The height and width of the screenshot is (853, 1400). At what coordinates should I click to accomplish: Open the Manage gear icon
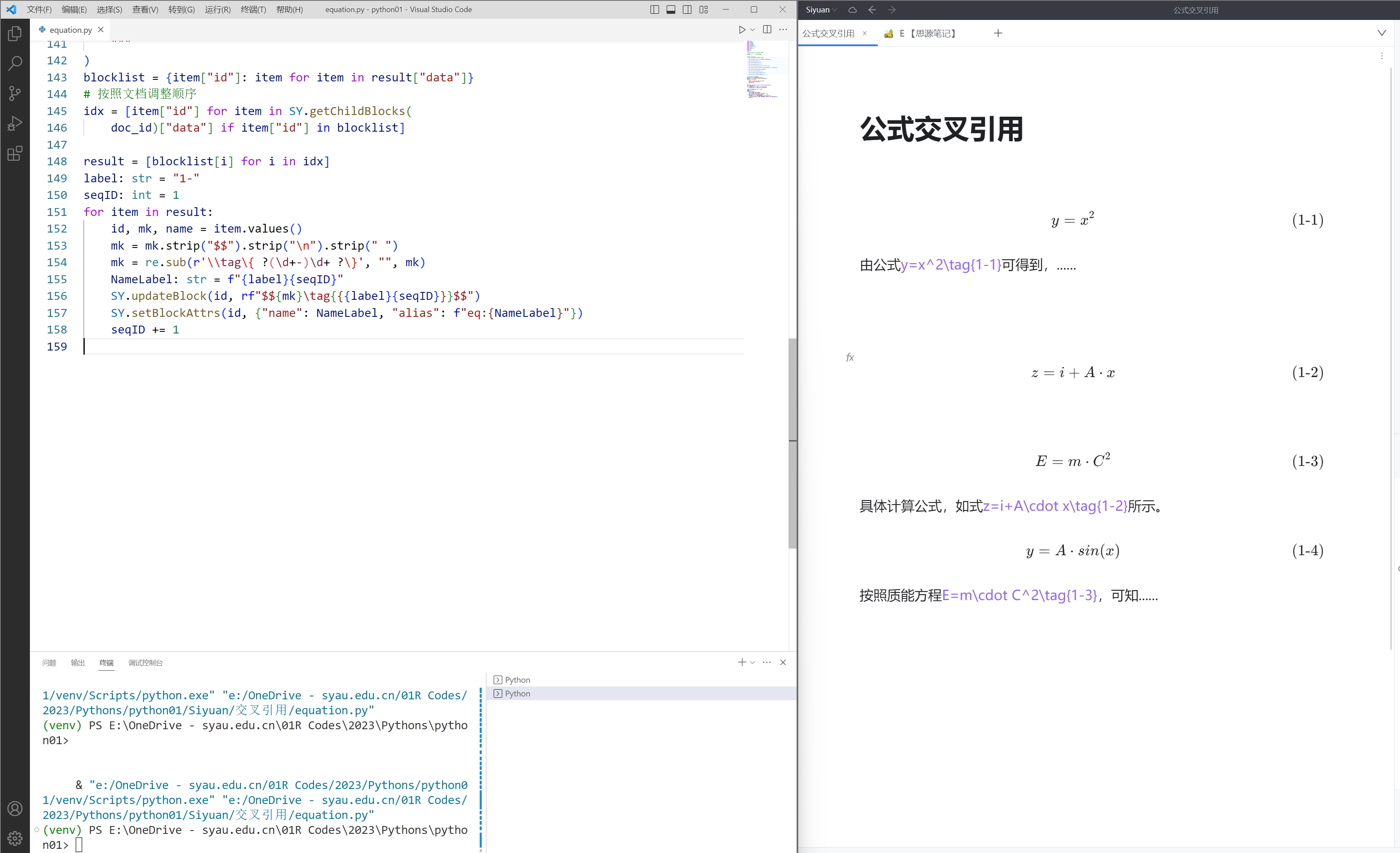point(15,838)
